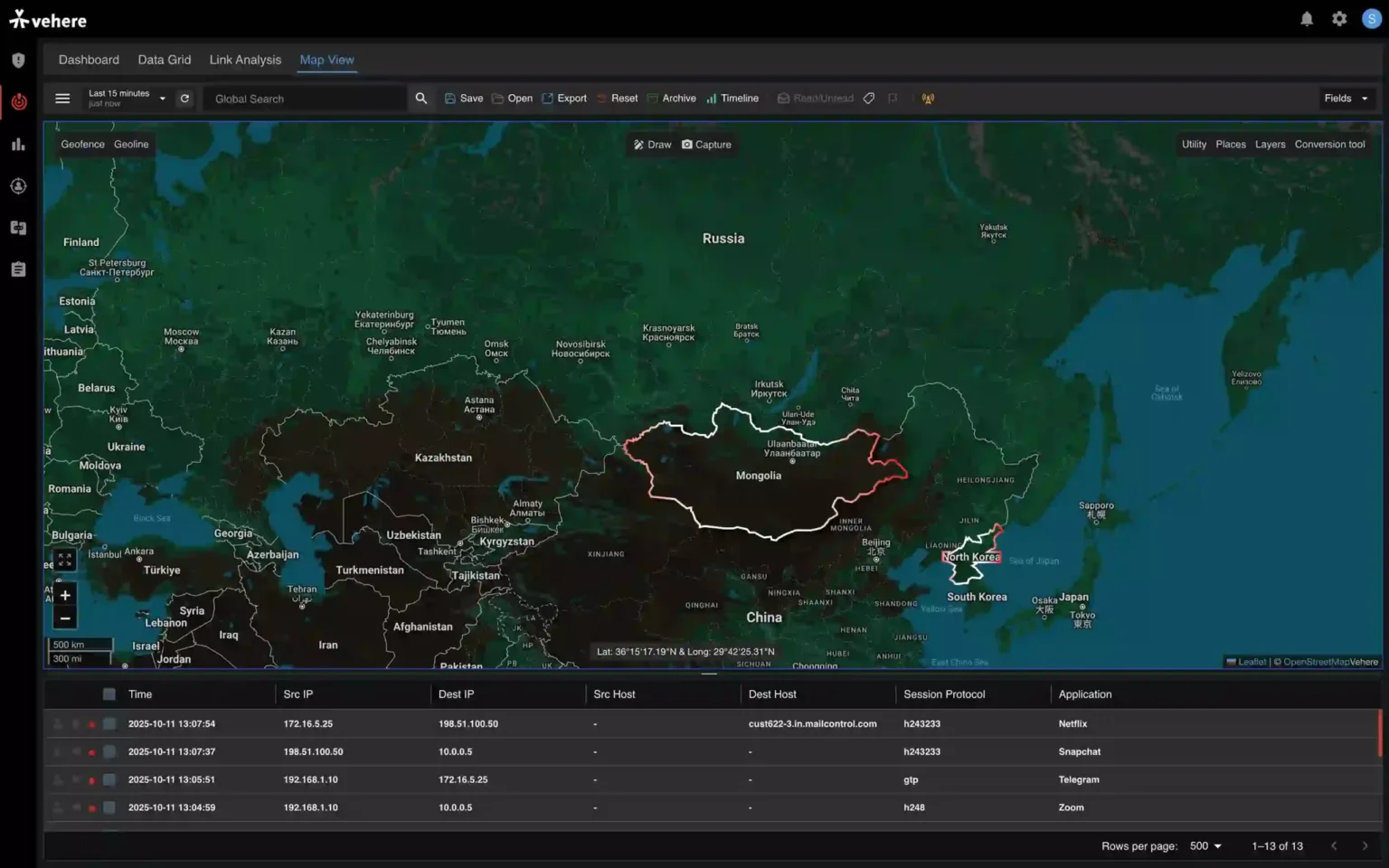
Task: Open the Rows per page 500 dropdown
Action: coord(1205,846)
